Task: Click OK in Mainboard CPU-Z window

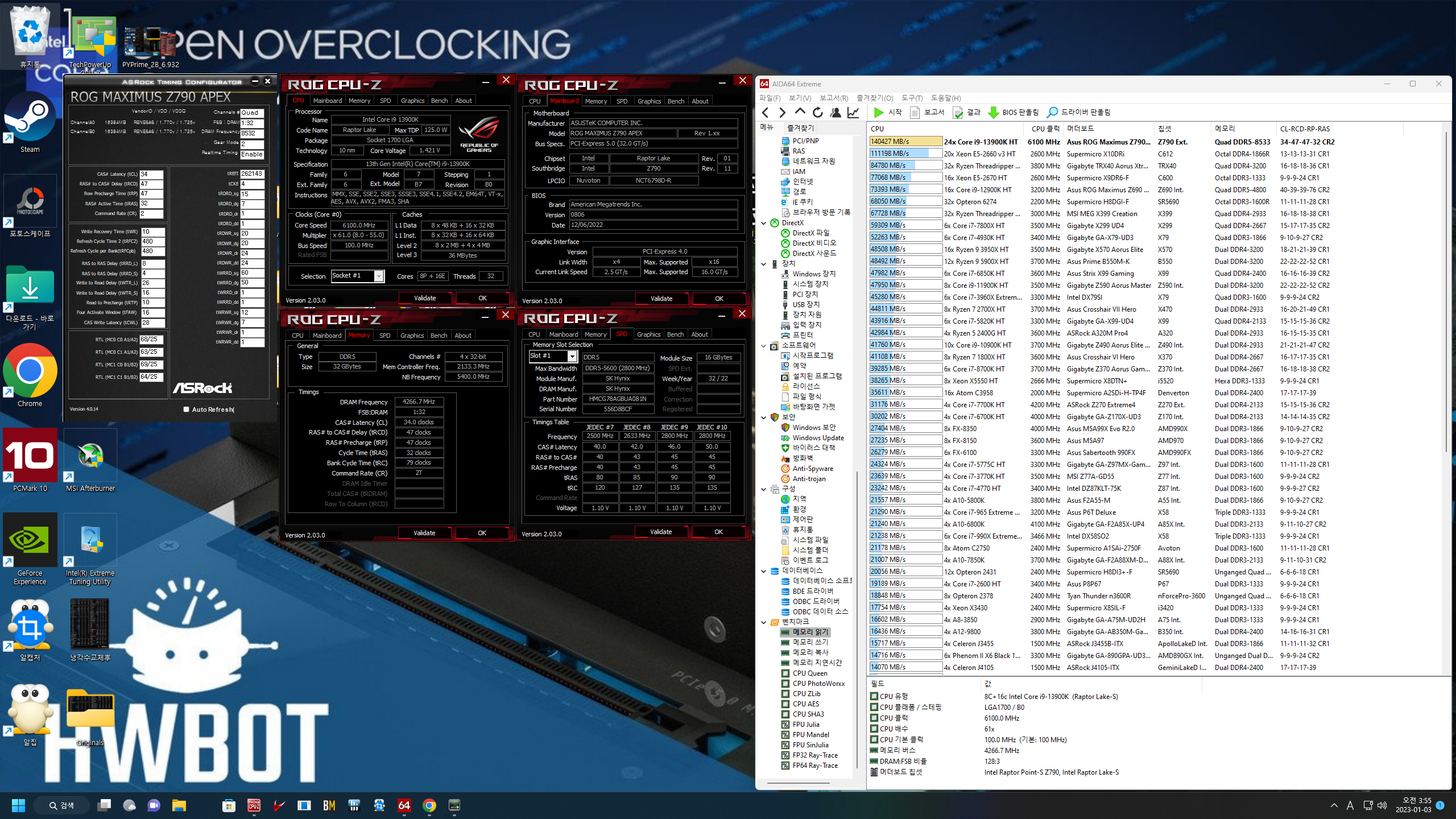Action: pos(719,299)
